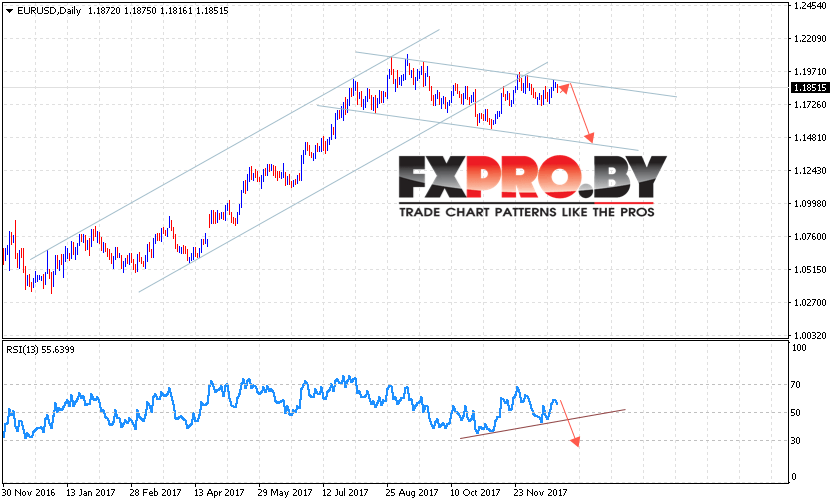The image size is (831, 504).
Task: Click the RSI scale value 50
Action: click(x=795, y=413)
